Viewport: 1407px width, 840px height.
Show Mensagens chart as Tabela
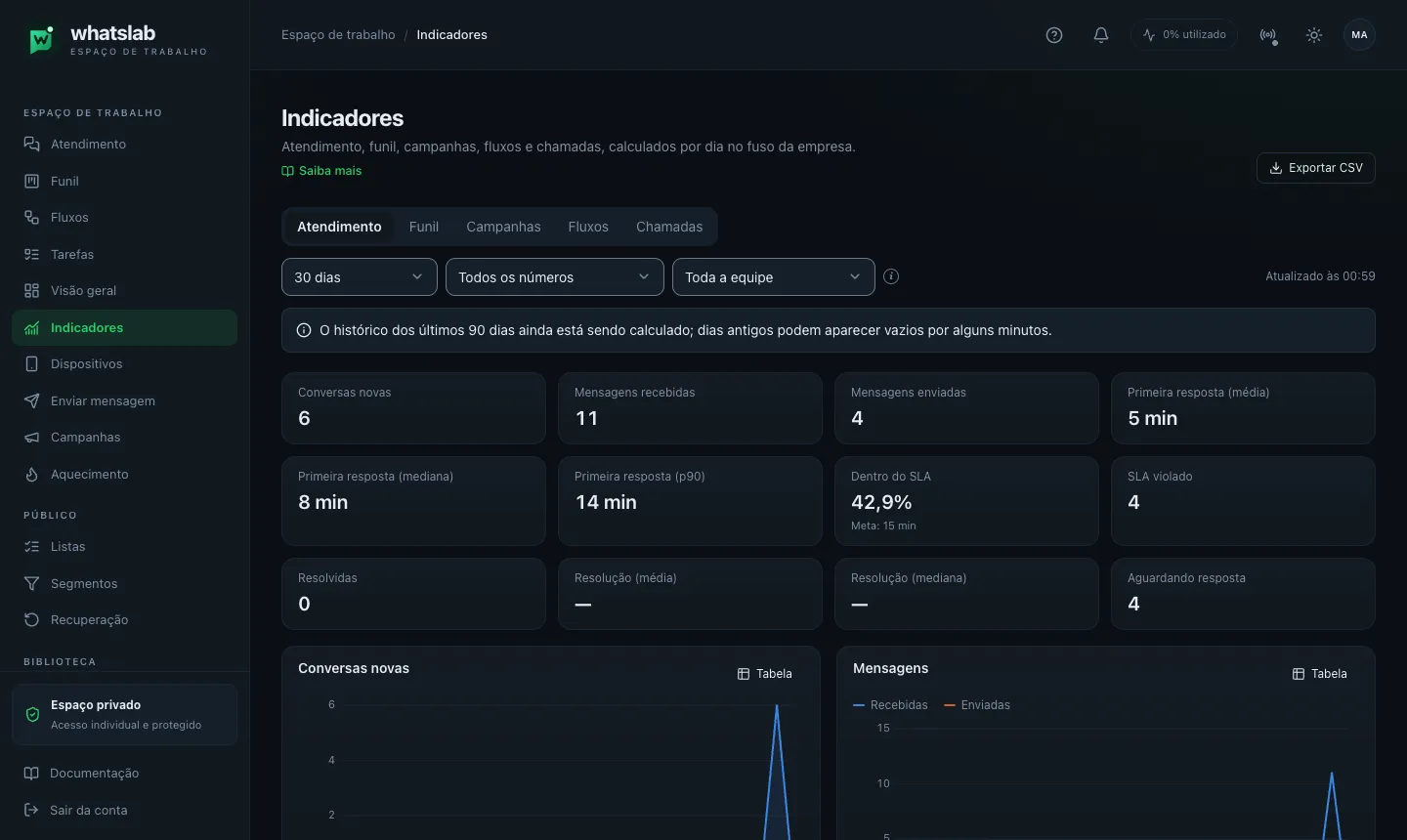click(1319, 674)
